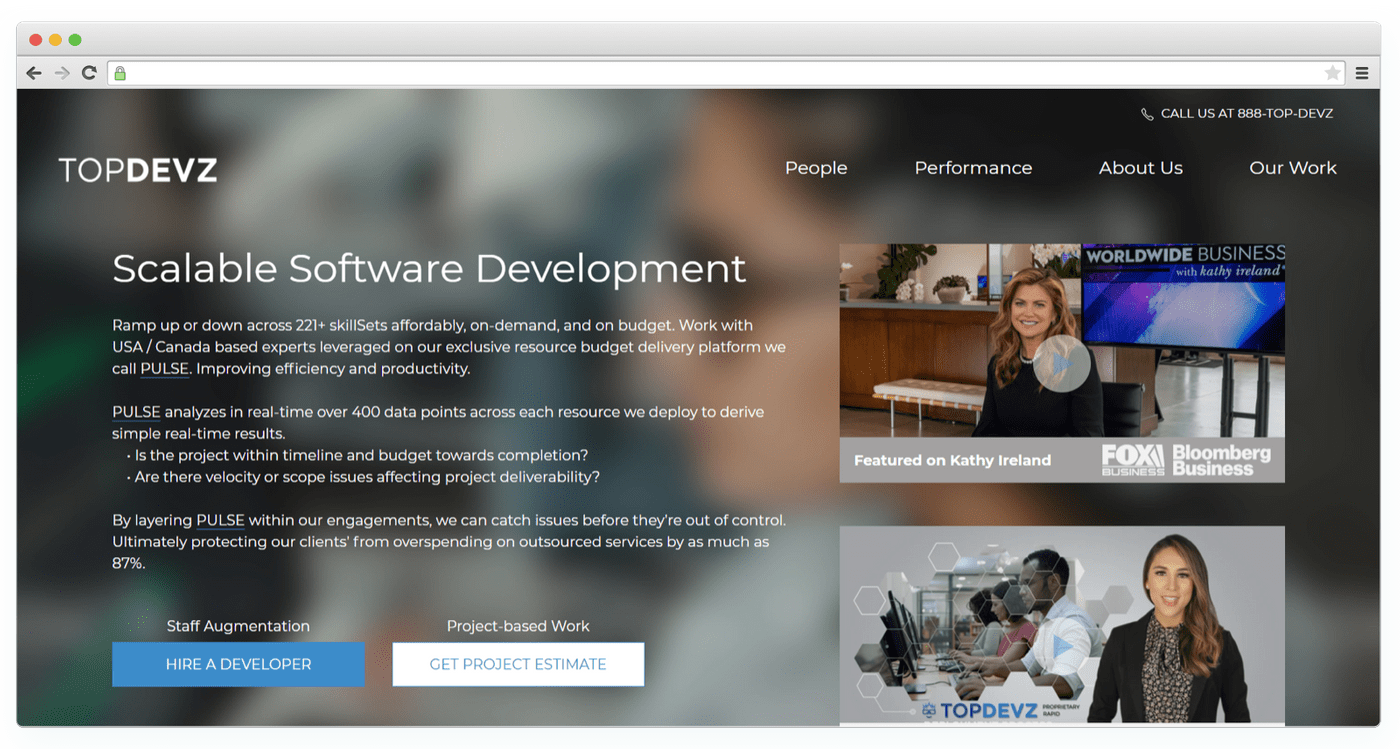
Task: Click the Worldwide Business with kathy ireland title
Action: pyautogui.click(x=1185, y=262)
